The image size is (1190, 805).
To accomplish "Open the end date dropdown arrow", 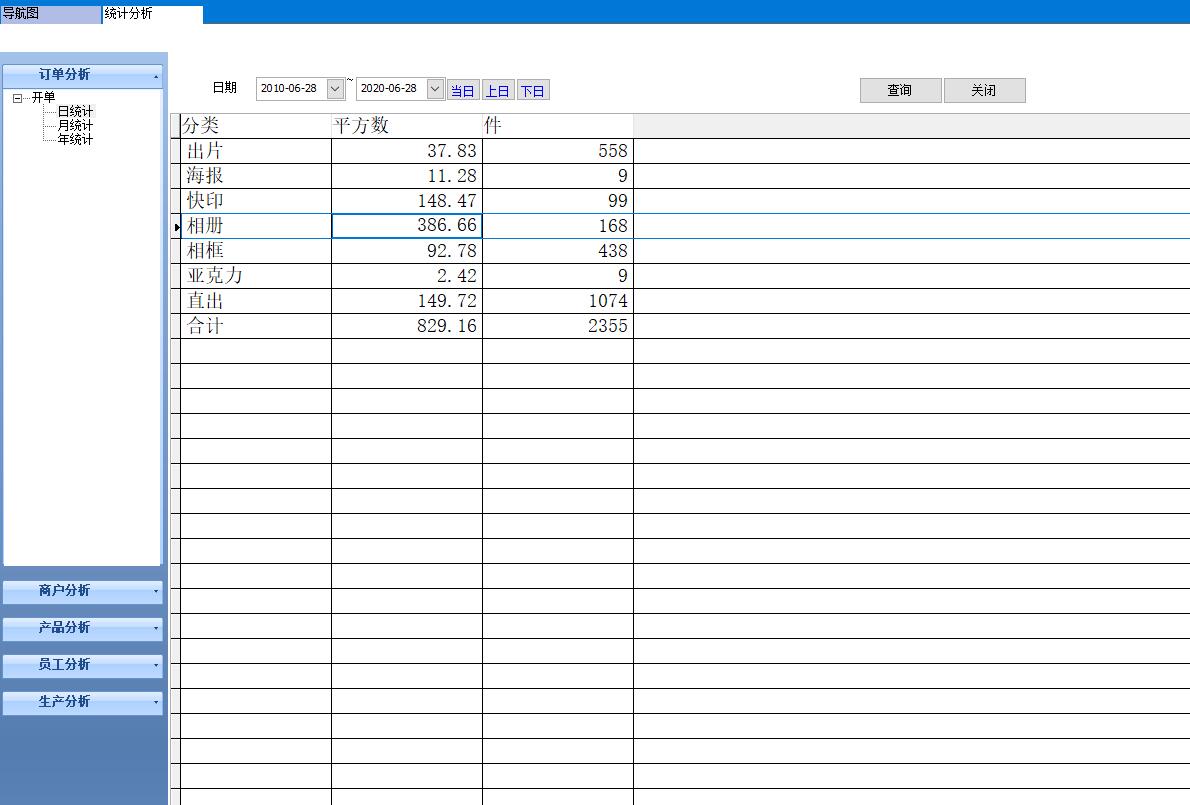I will coord(435,89).
